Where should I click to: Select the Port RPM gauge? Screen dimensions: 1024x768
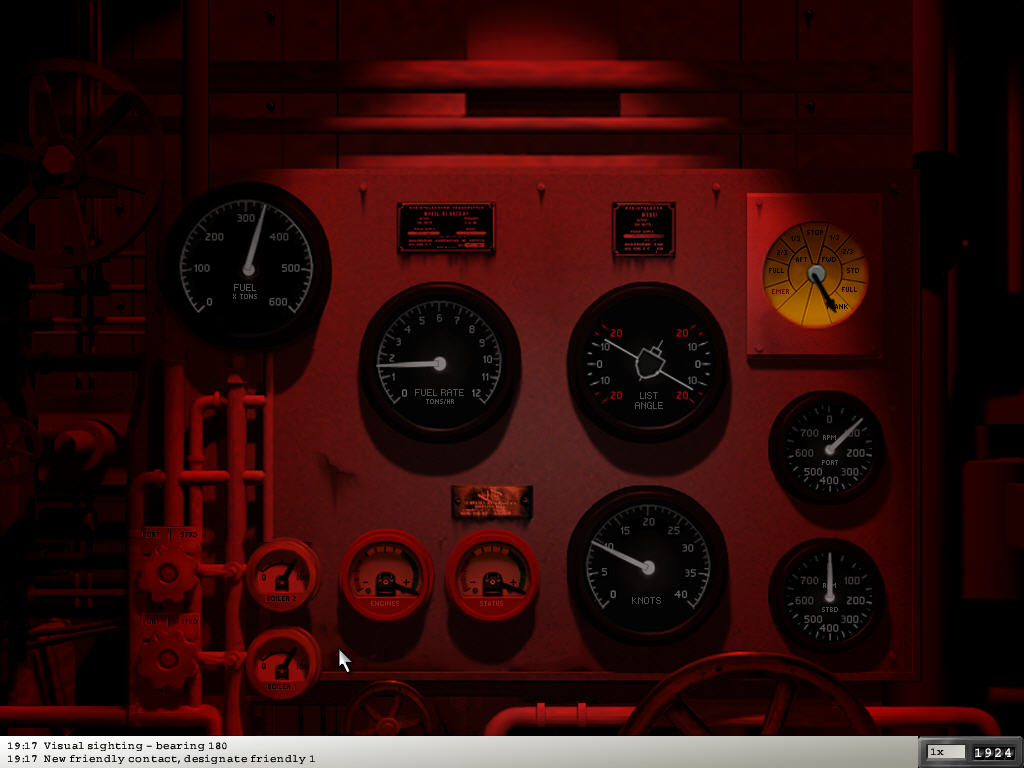pos(827,448)
